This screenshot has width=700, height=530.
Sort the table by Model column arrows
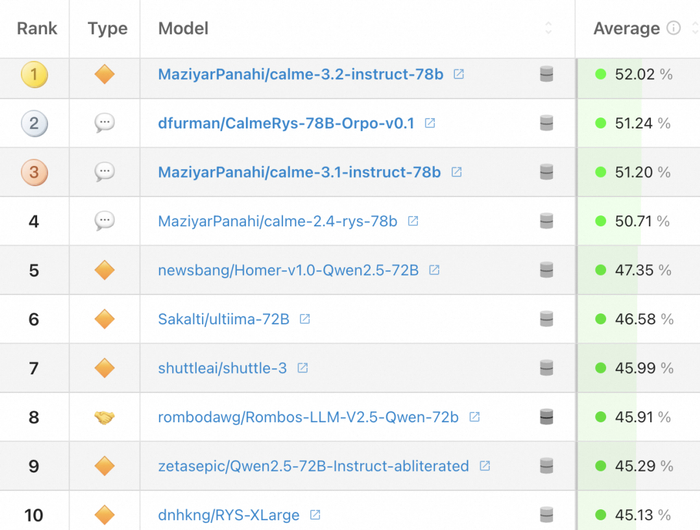[x=548, y=28]
